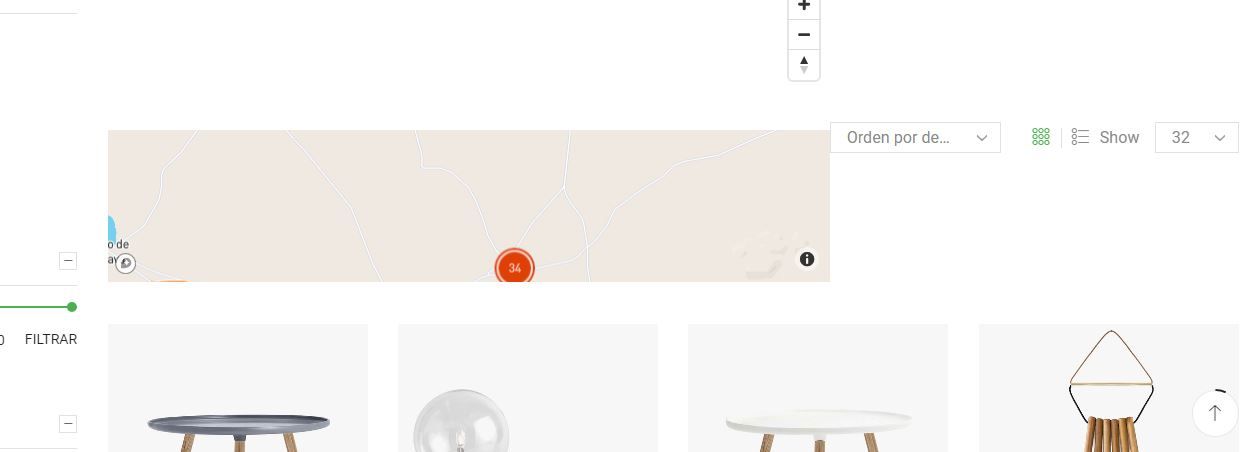Screen dimensions: 1257x452
Task: Open the white round table product
Action: 818,388
